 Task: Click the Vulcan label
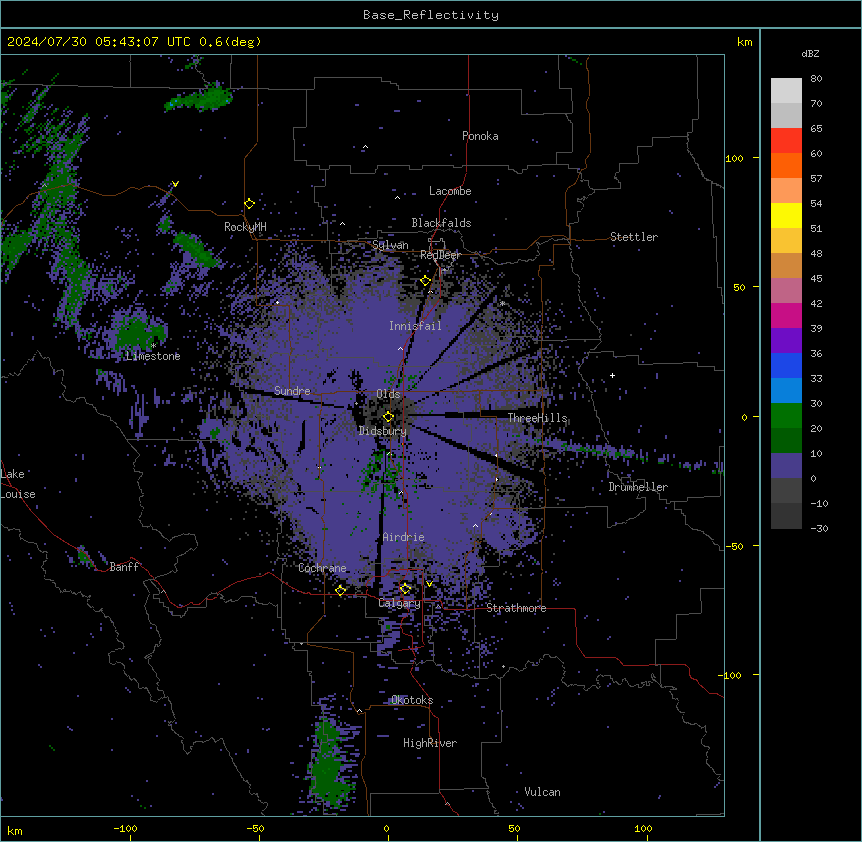tap(542, 792)
